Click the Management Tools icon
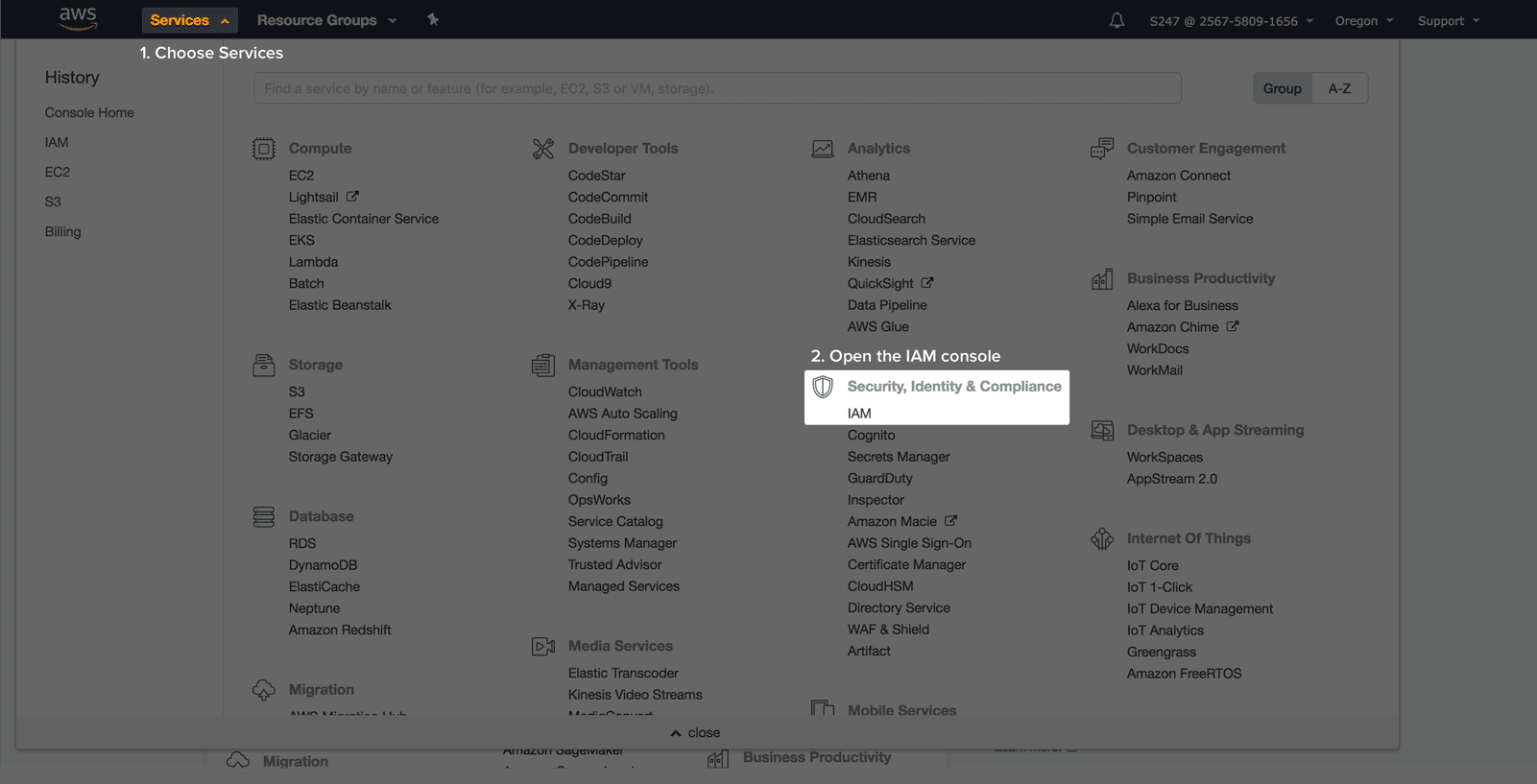 point(543,365)
